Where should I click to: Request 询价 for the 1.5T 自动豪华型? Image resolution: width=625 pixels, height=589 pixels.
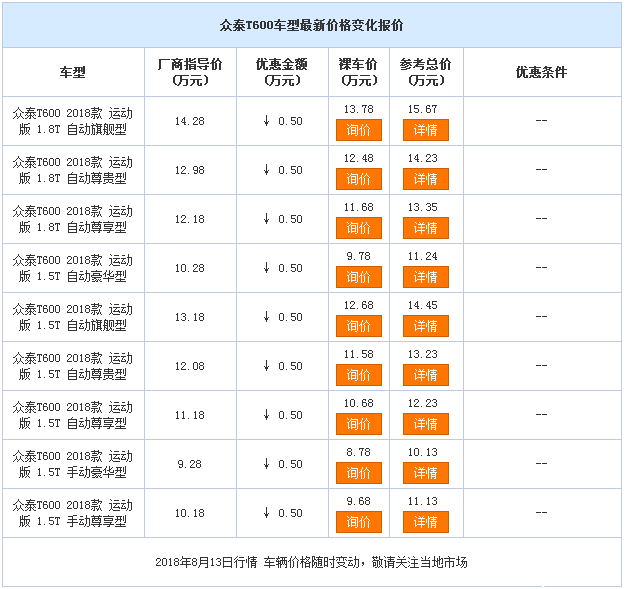358,277
